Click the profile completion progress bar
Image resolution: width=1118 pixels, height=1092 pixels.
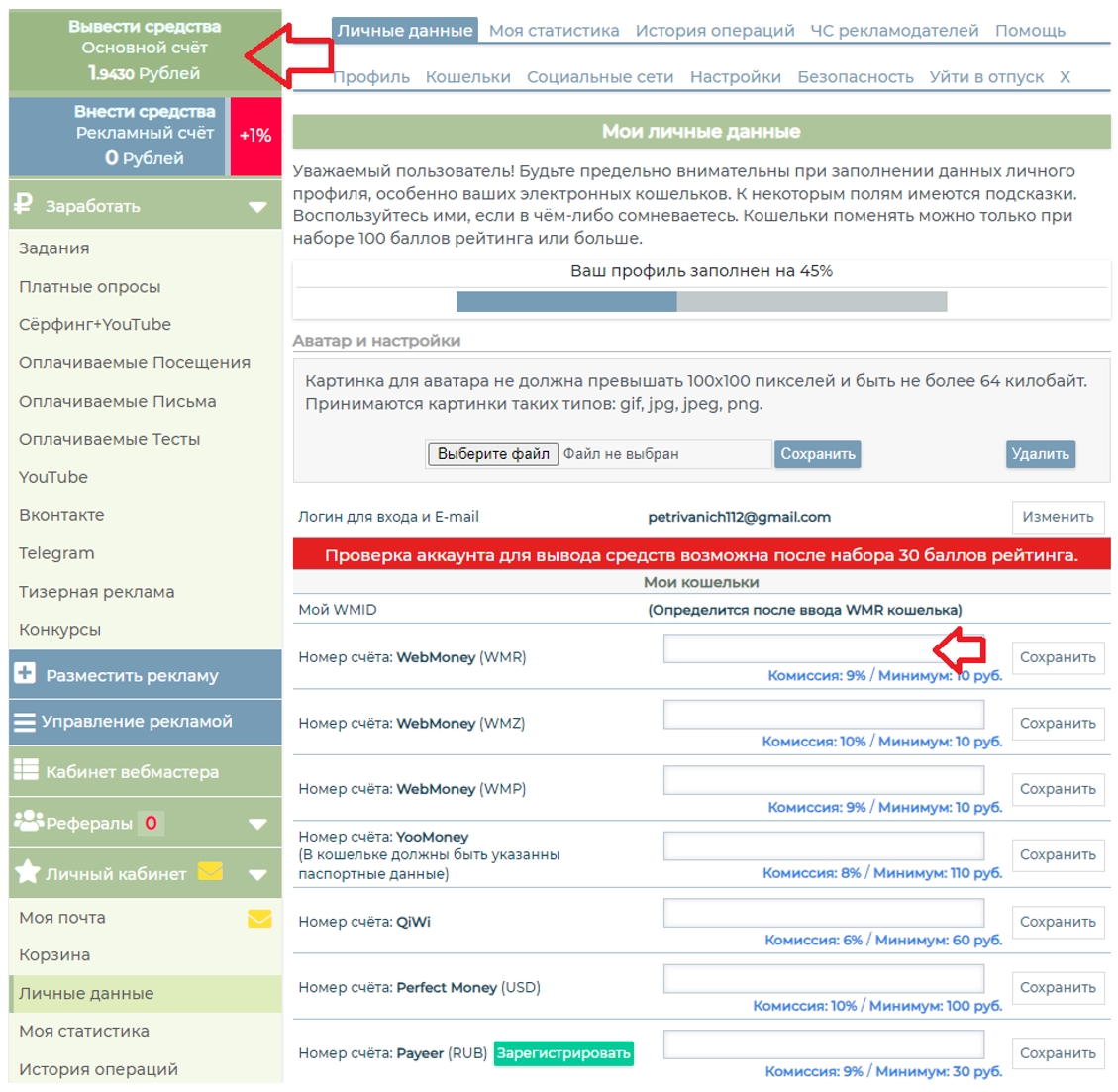[702, 302]
